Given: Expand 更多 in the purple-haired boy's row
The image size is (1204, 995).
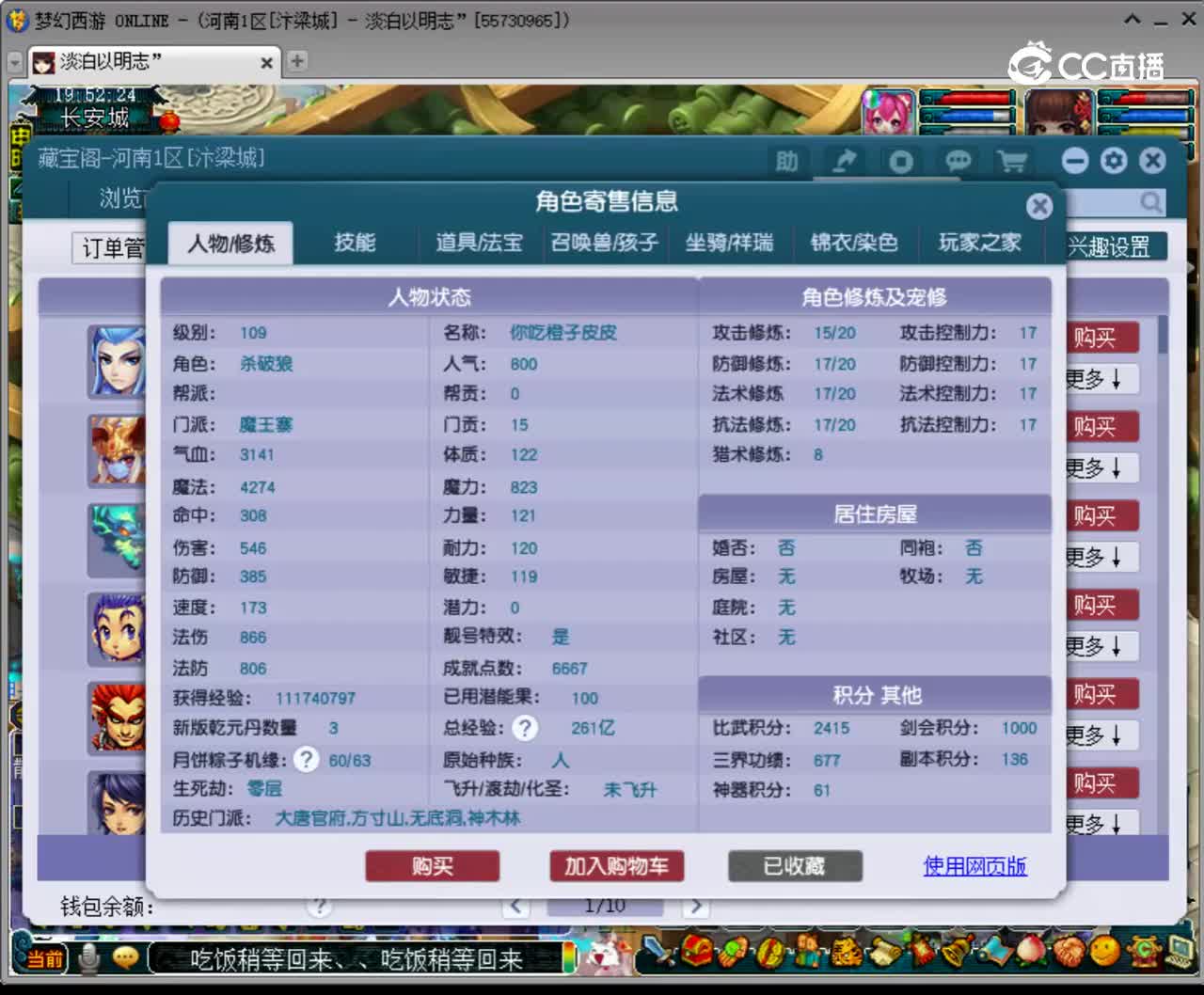Looking at the screenshot, I should 1101,646.
